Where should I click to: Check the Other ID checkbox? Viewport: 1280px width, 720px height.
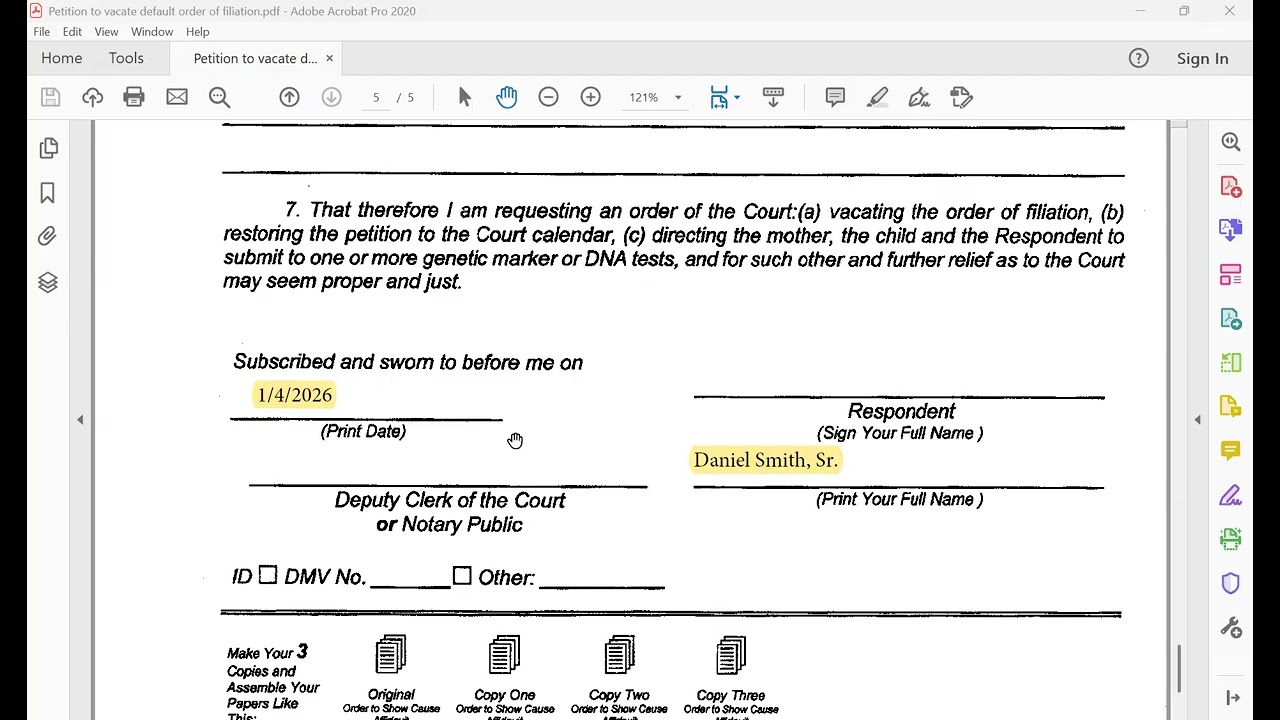click(462, 576)
